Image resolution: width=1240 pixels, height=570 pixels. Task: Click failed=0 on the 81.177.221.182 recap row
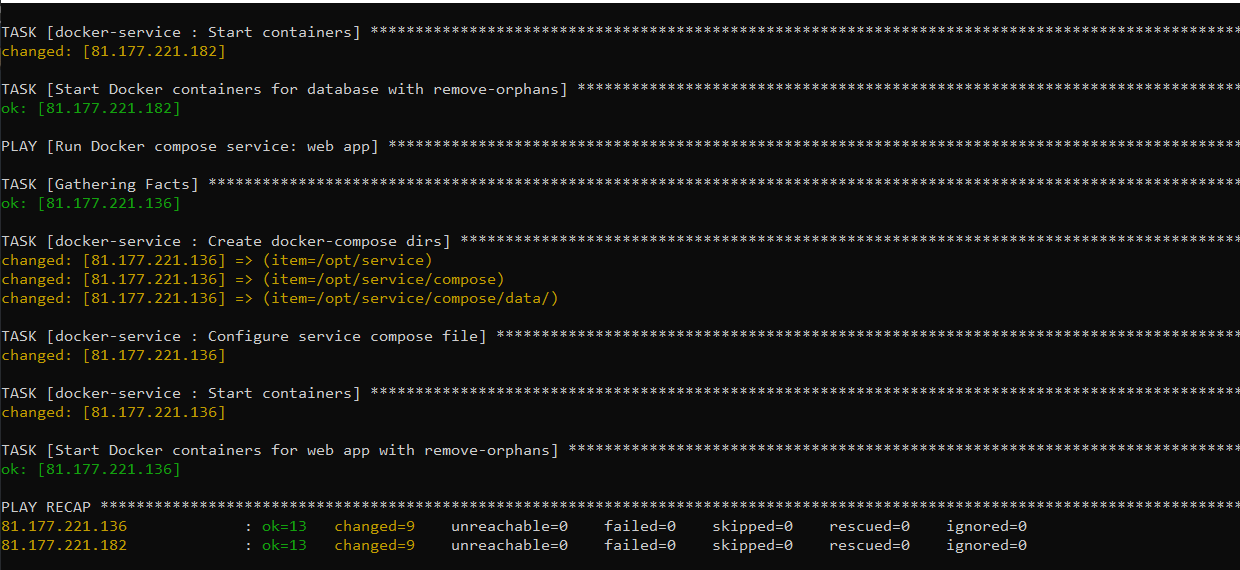(x=640, y=545)
